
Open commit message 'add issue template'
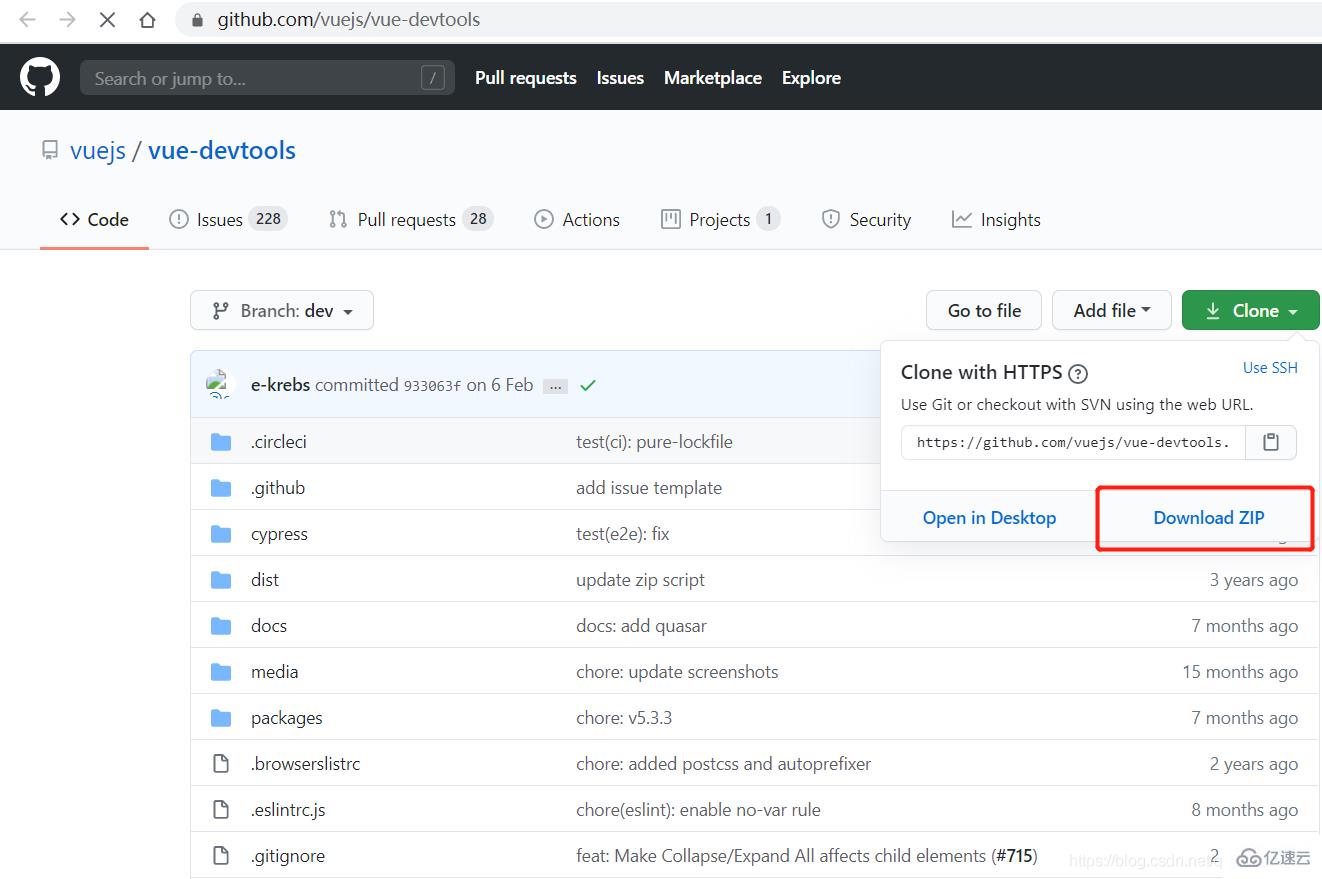pyautogui.click(x=649, y=488)
